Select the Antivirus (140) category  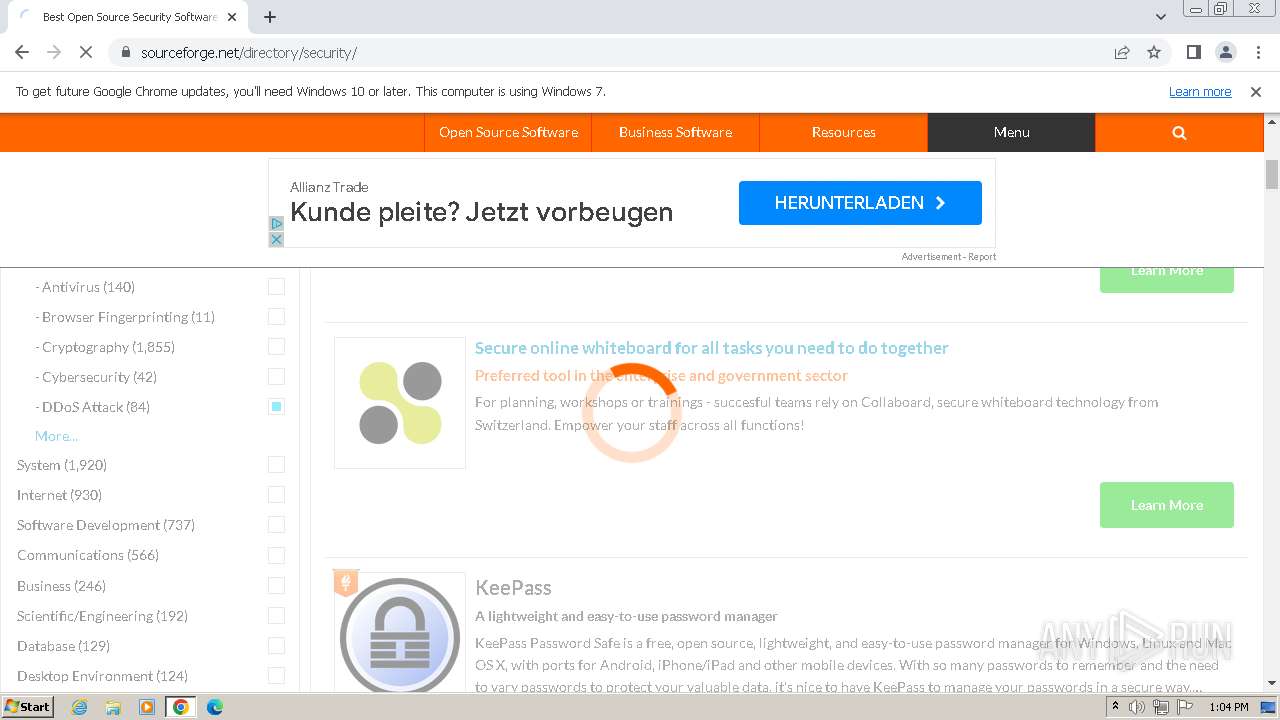click(x=88, y=287)
